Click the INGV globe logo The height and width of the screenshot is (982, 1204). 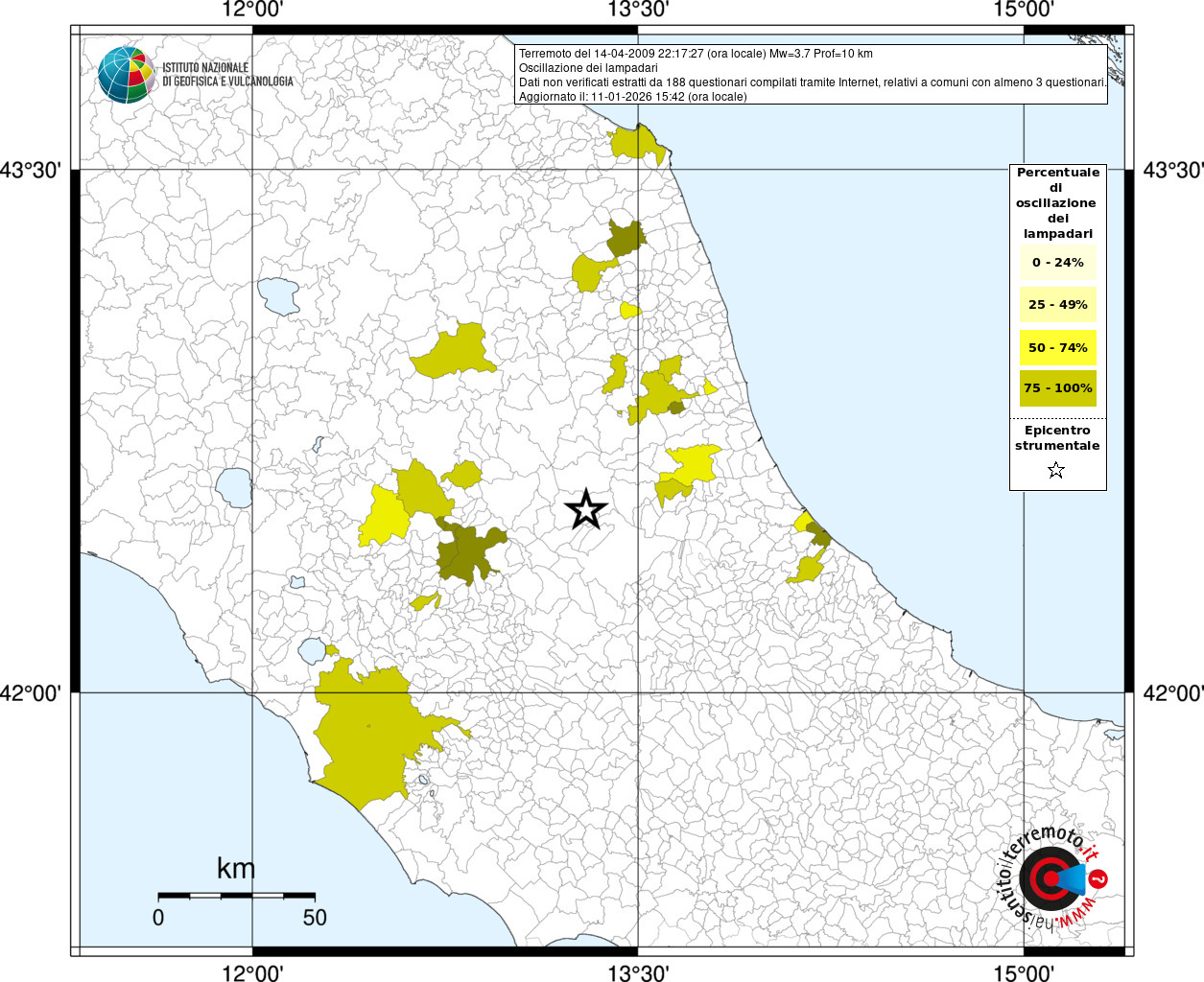127,75
